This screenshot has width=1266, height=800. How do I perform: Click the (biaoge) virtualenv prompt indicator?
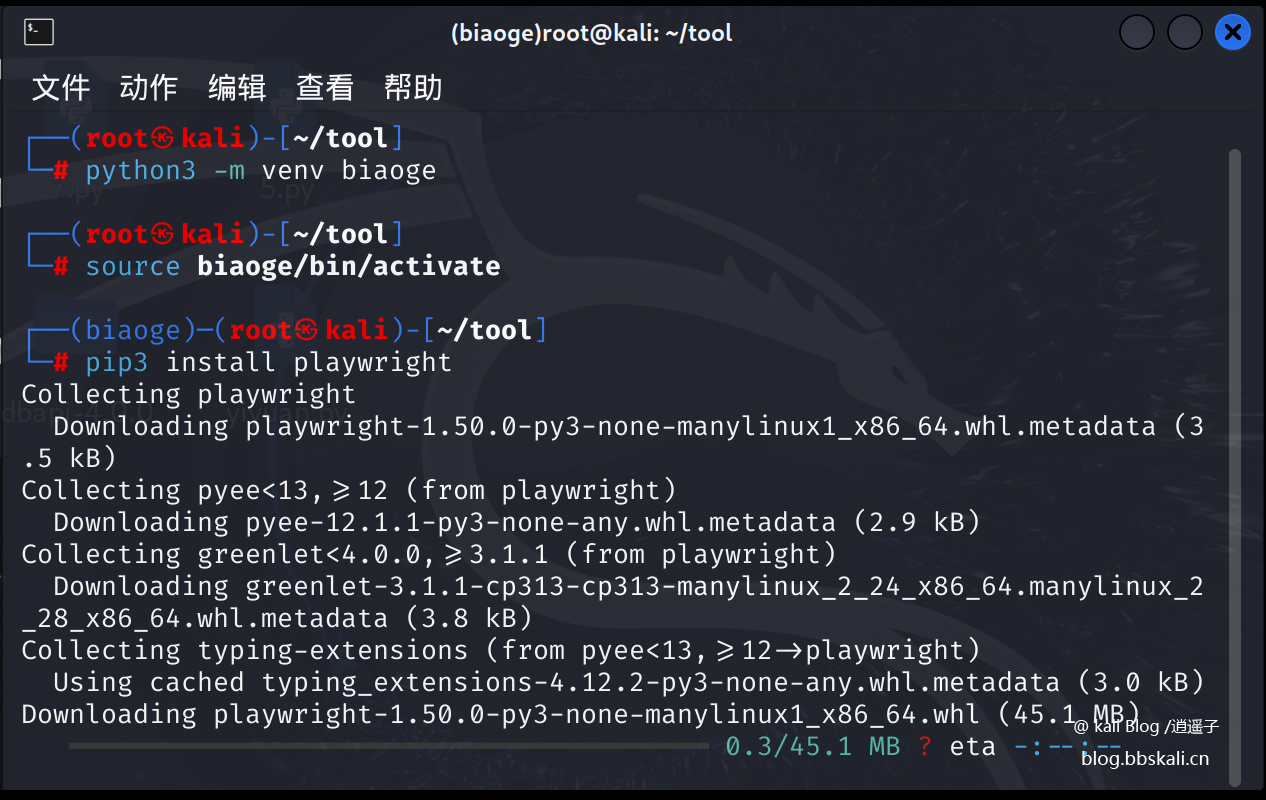(x=134, y=329)
